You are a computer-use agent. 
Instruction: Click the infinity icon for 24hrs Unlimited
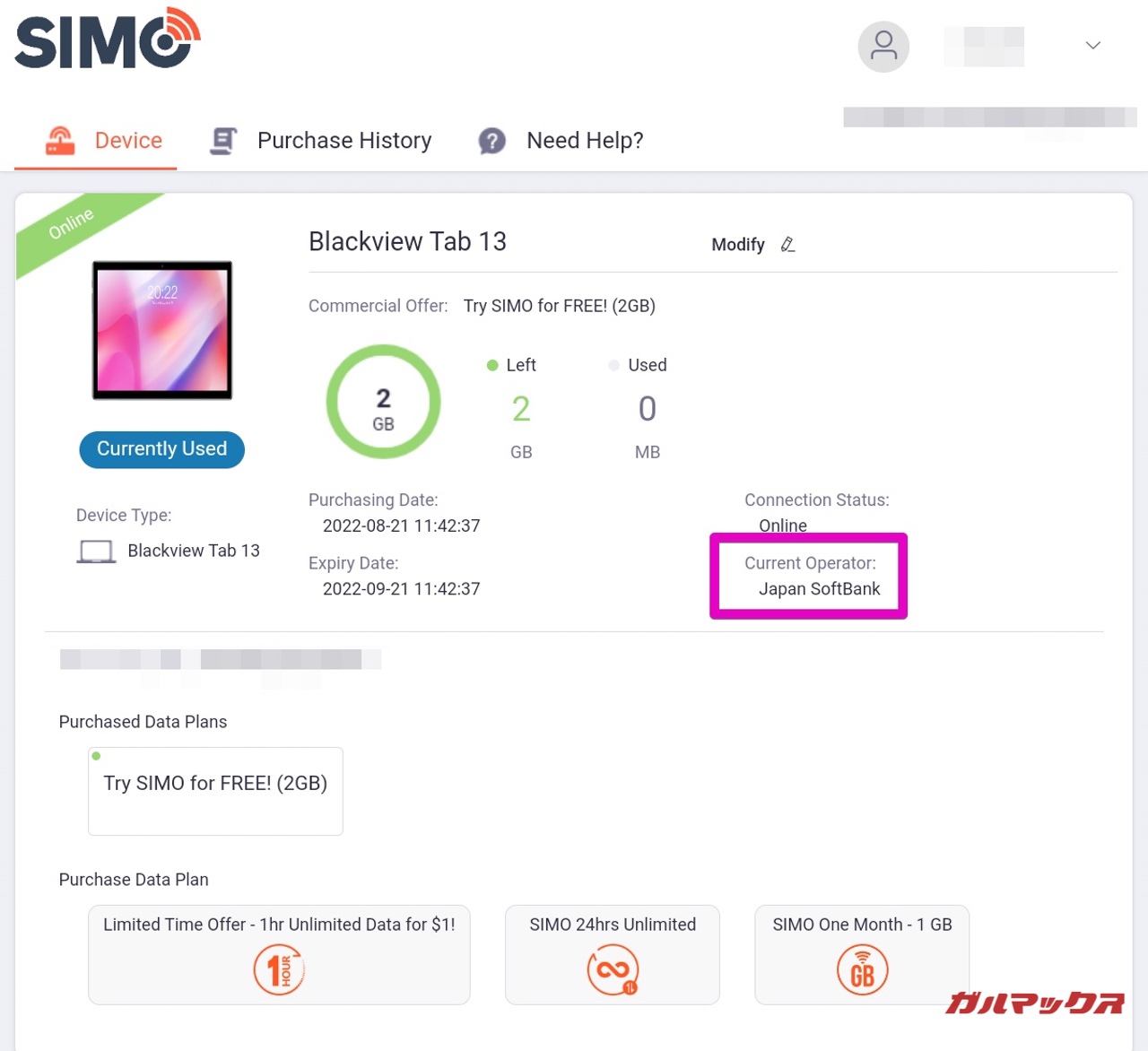pyautogui.click(x=613, y=970)
